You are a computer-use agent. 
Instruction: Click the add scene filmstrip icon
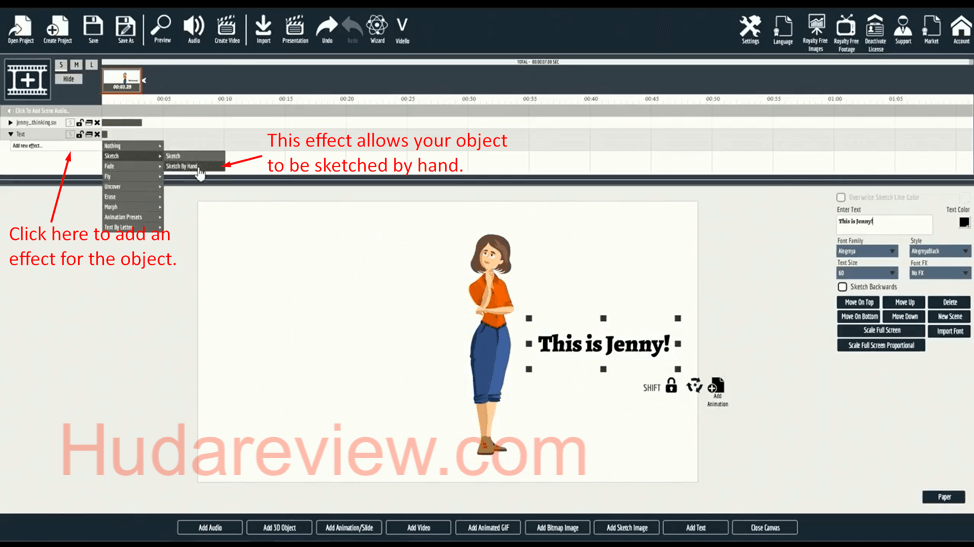pos(27,79)
